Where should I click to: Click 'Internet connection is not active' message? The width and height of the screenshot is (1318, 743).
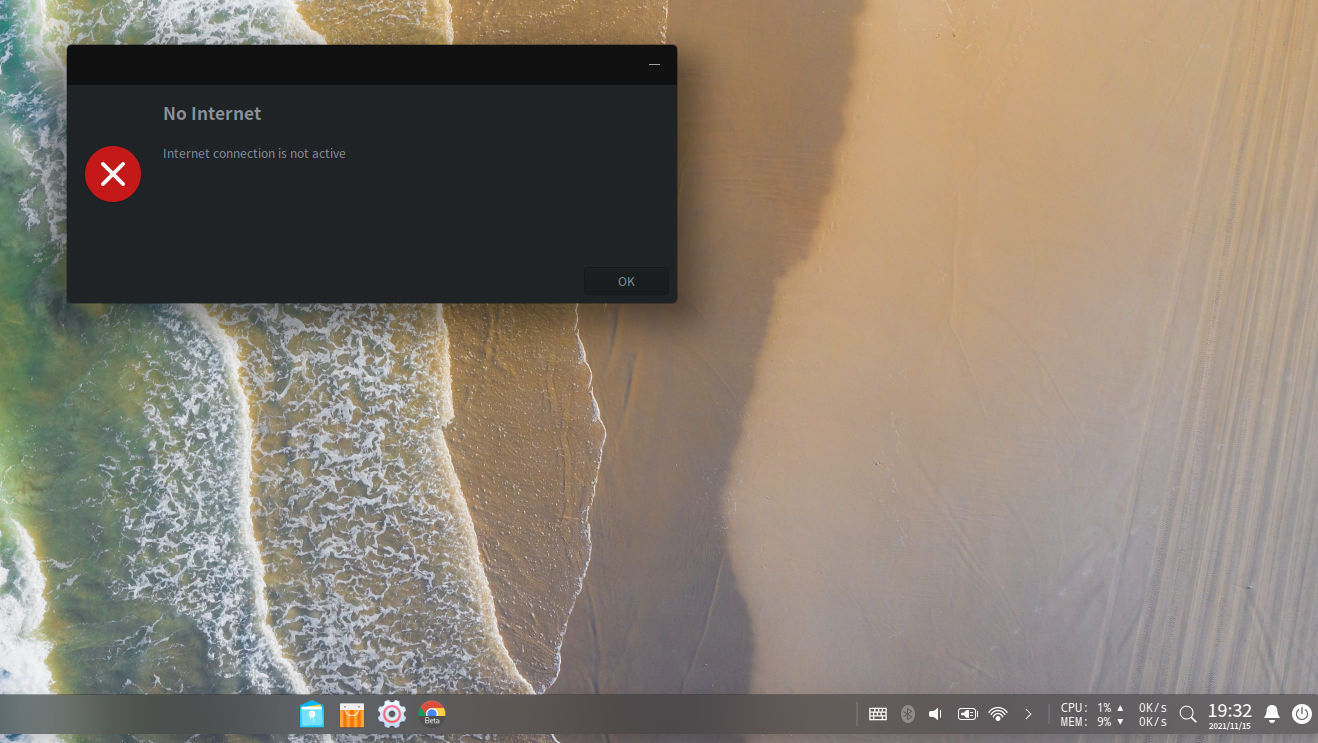coord(254,154)
